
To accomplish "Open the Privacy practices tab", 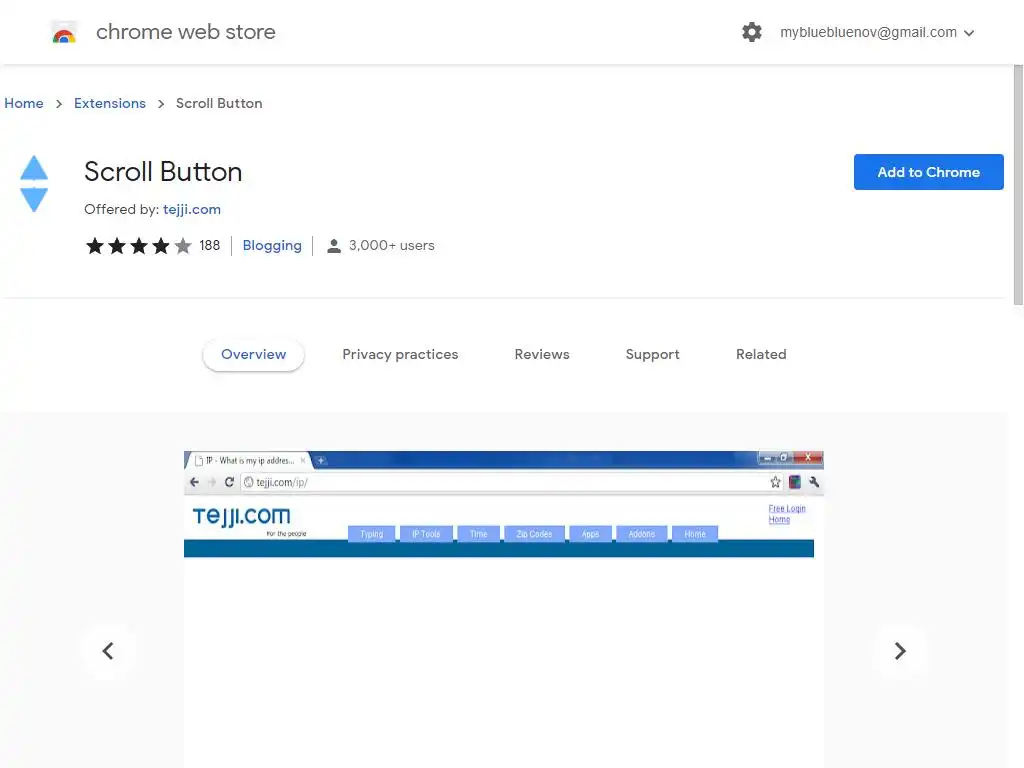I will (400, 355).
